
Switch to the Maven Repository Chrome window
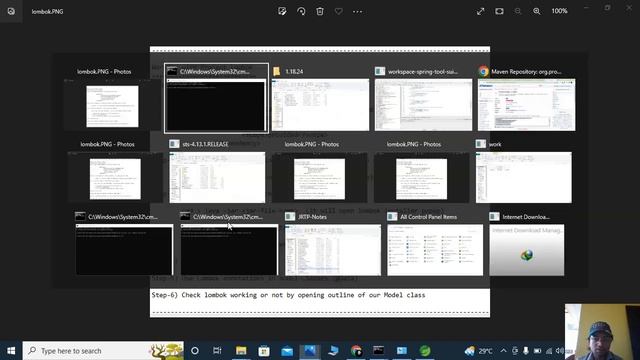coord(527,99)
